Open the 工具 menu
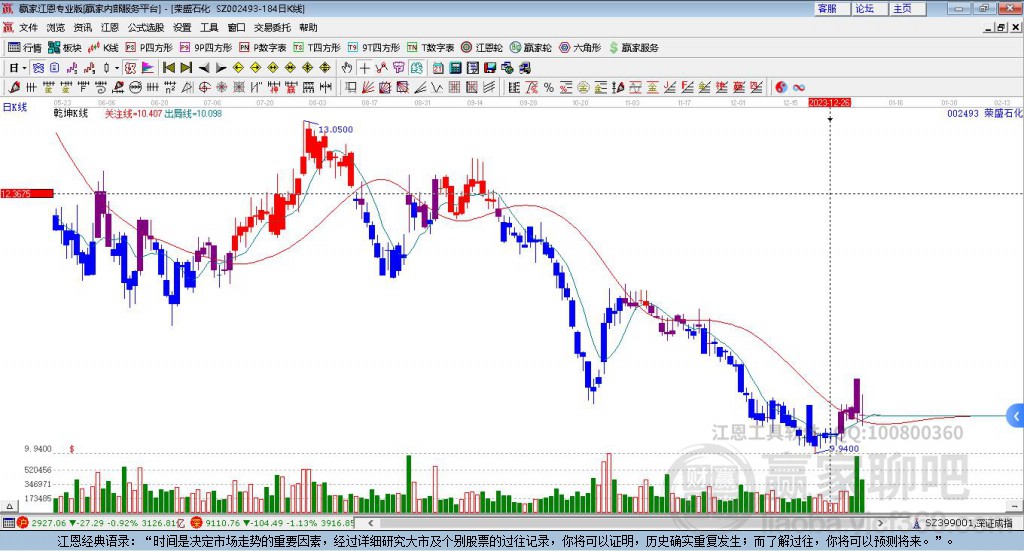1024x551 pixels. pos(209,27)
